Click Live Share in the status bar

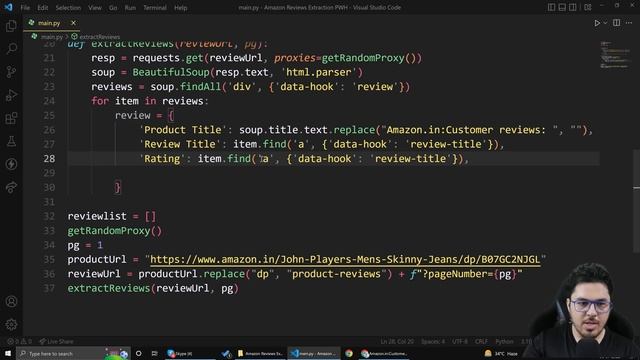(56, 341)
